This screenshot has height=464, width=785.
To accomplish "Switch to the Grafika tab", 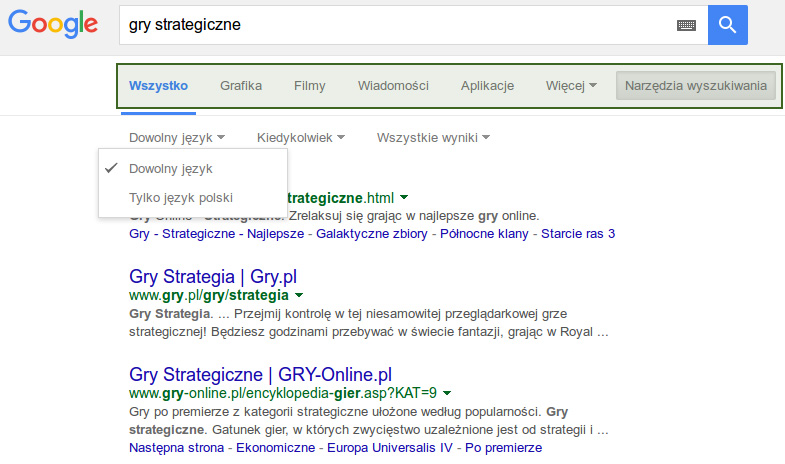I will pos(241,86).
